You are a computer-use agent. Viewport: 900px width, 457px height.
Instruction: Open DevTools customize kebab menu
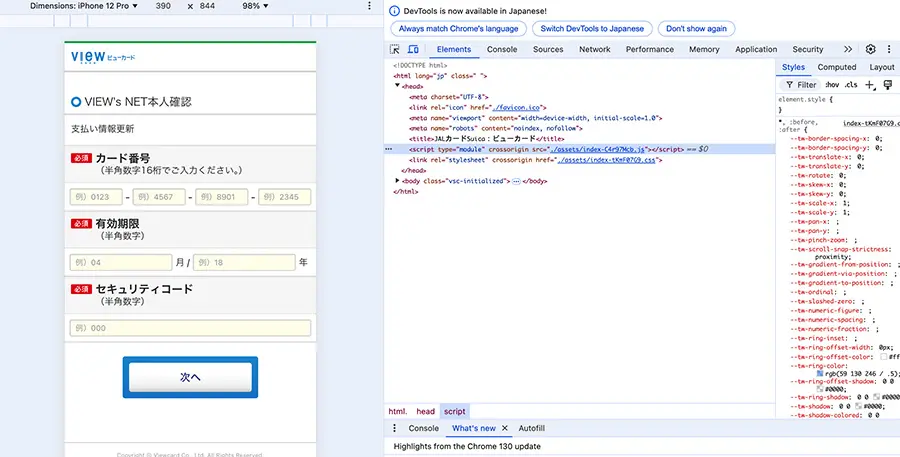(889, 49)
